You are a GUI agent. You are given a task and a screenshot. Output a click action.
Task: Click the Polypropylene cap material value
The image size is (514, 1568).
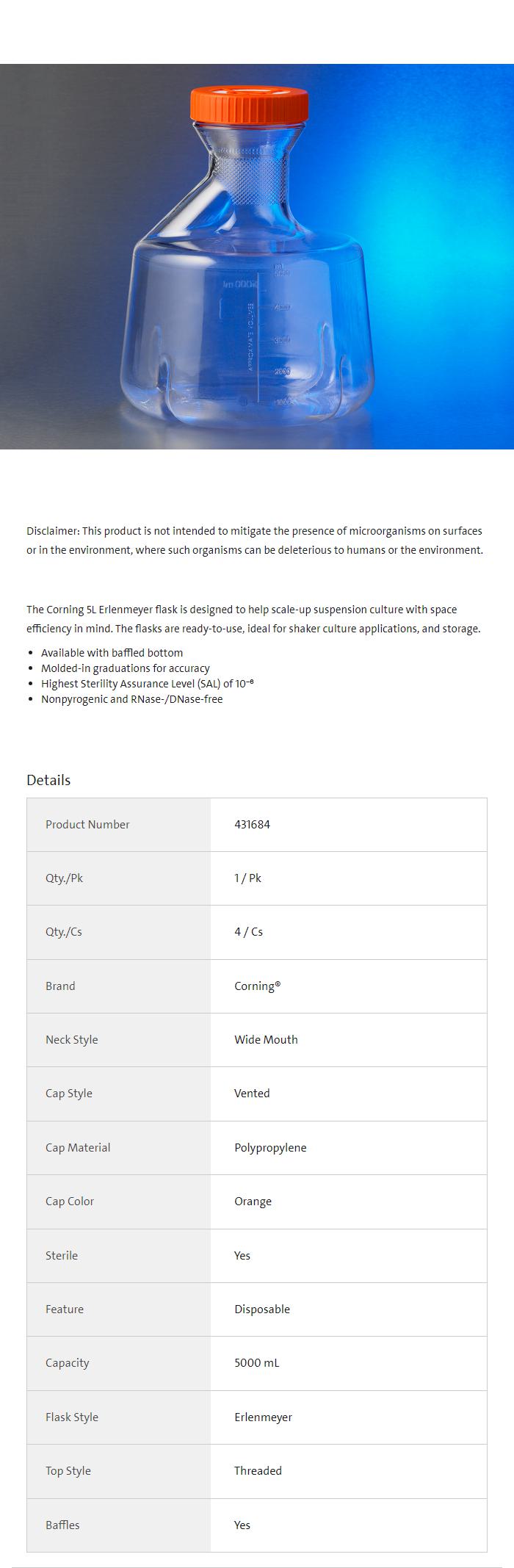pos(270,1148)
